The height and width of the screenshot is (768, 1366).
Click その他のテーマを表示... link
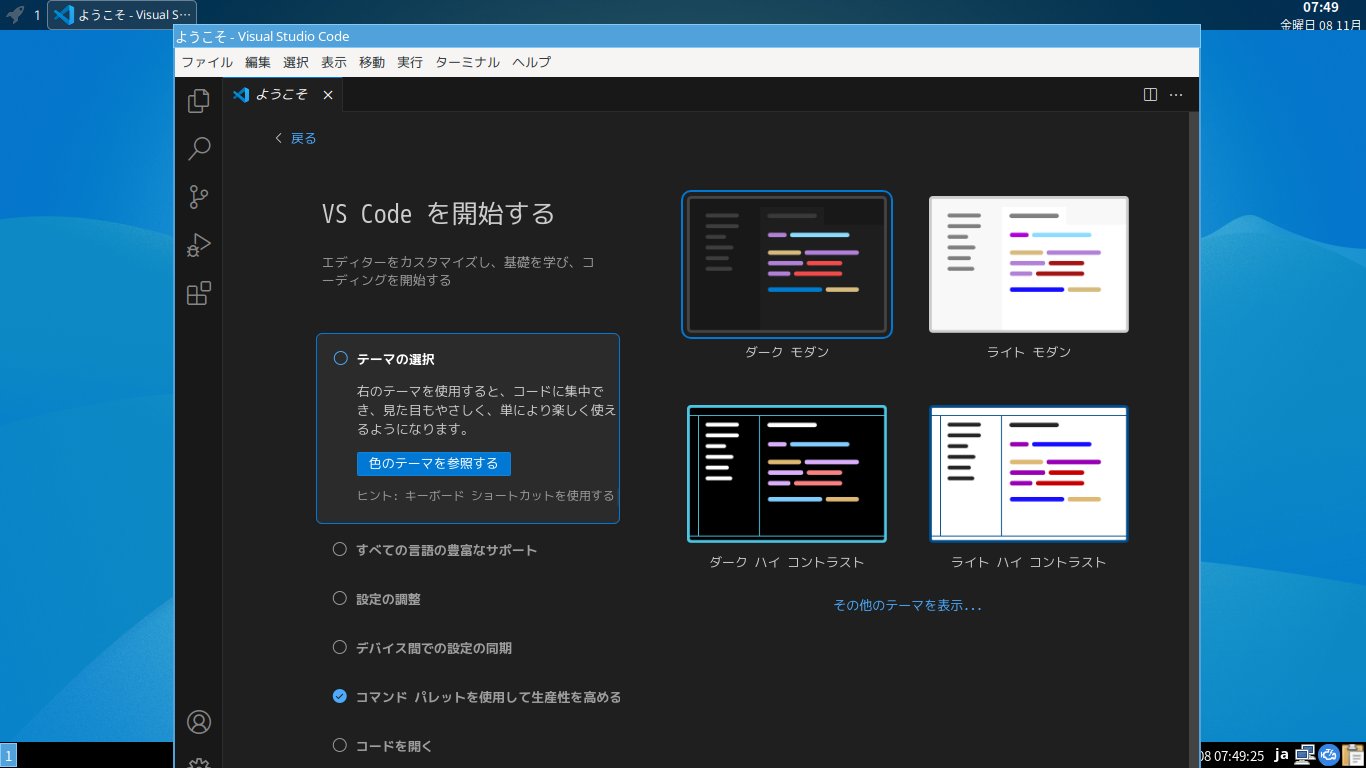(x=907, y=605)
